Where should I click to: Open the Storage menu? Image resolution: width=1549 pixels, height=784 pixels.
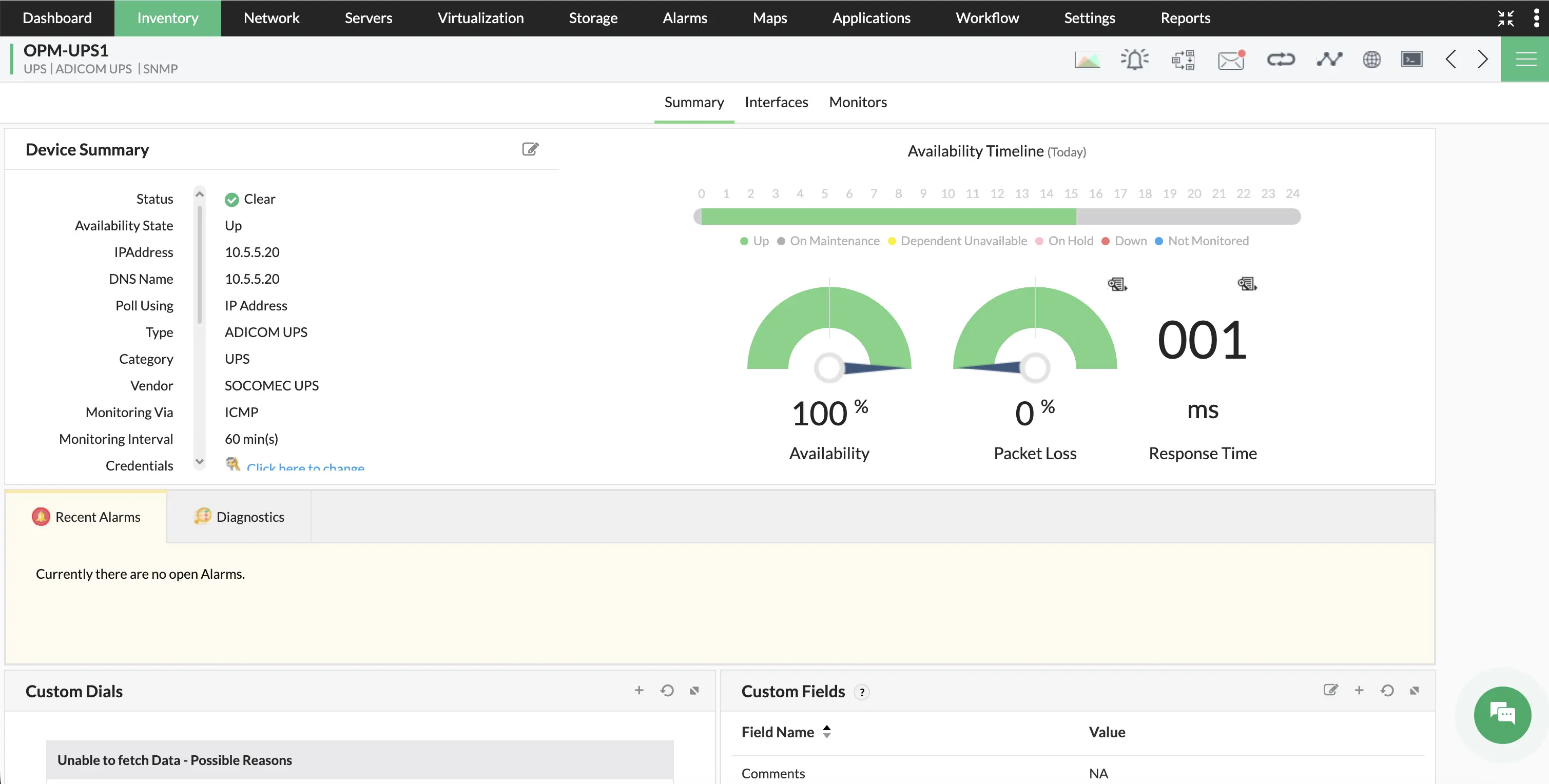pyautogui.click(x=593, y=18)
